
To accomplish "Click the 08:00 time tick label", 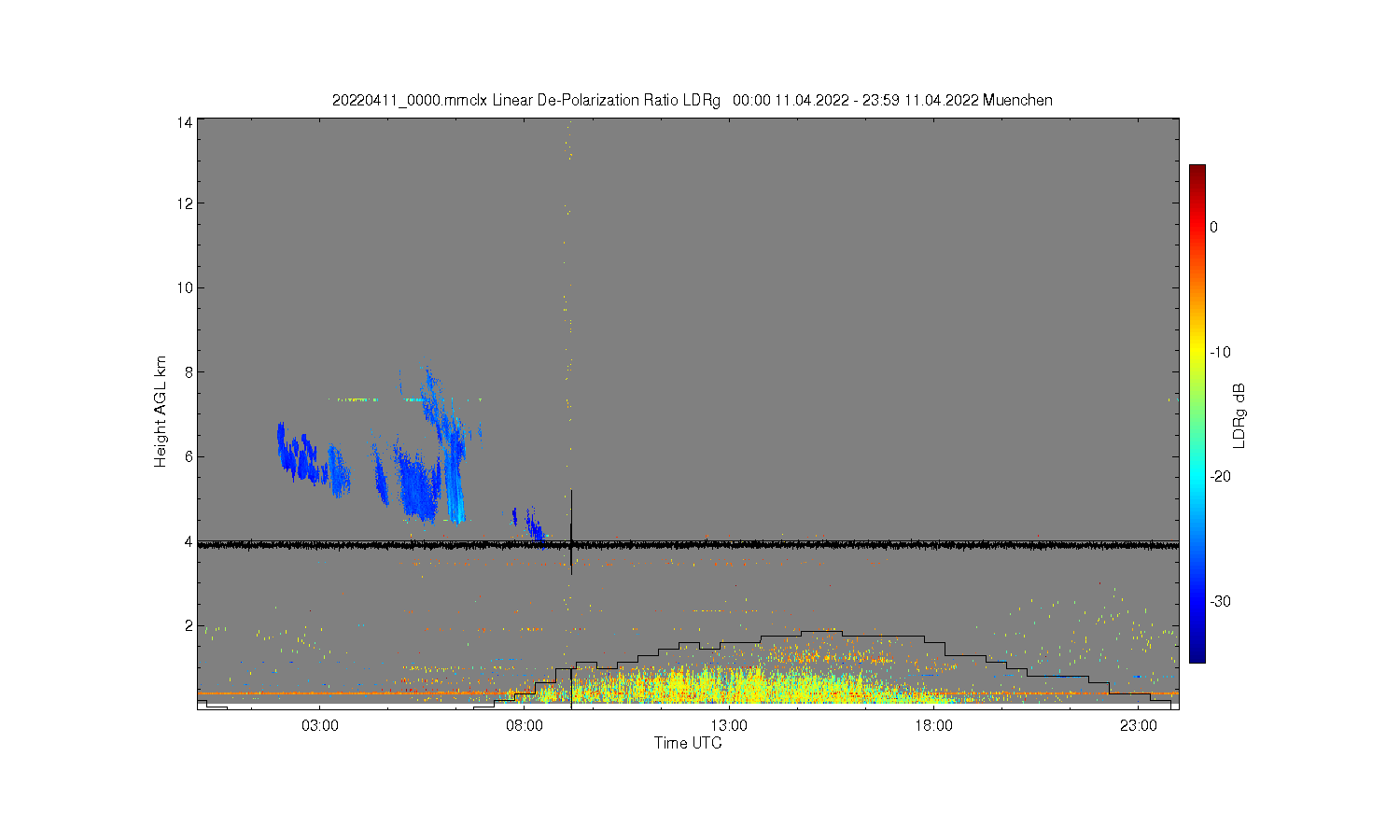I will click(525, 725).
